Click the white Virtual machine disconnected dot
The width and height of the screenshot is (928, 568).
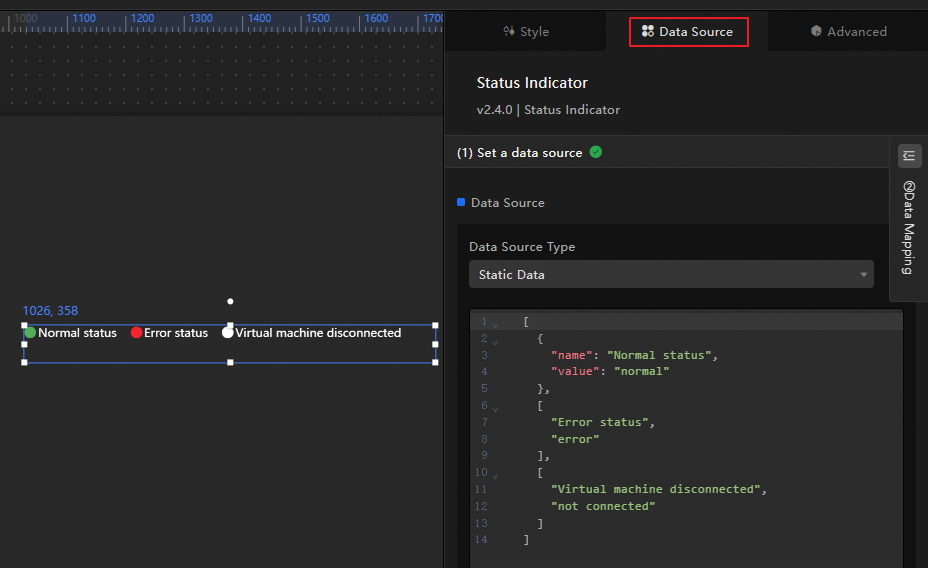tap(228, 333)
